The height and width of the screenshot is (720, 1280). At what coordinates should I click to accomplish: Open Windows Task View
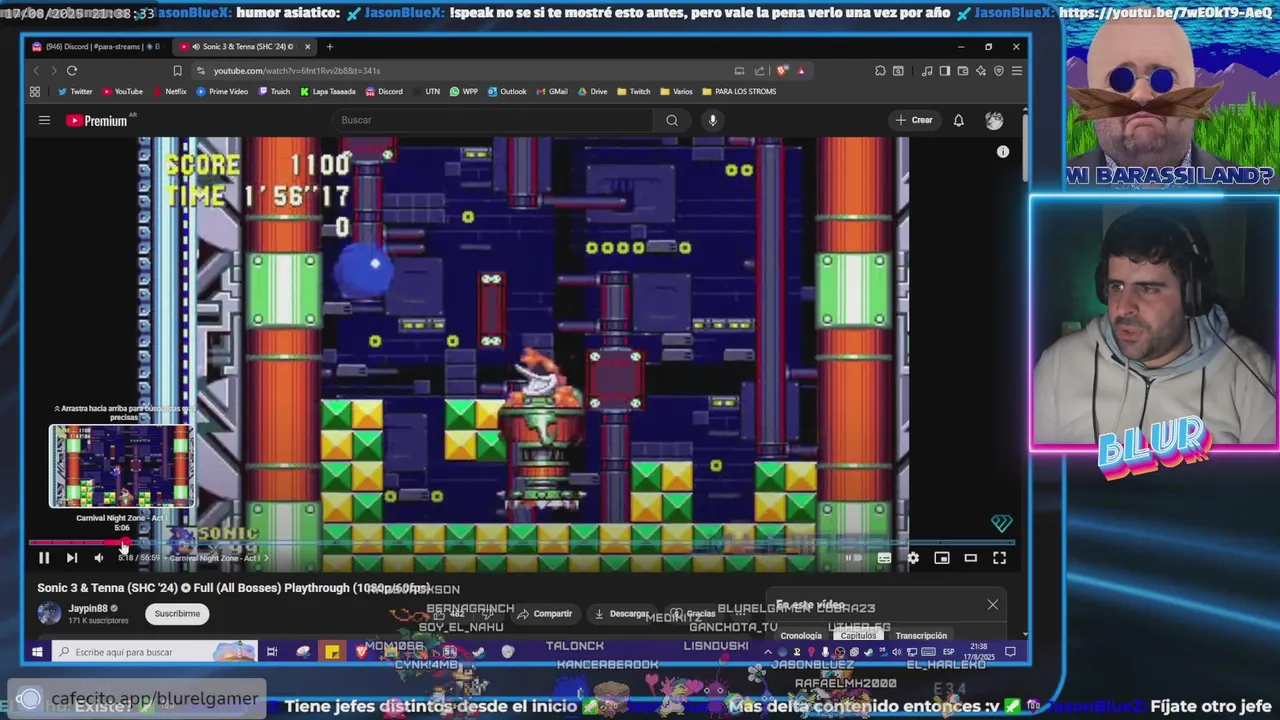[271, 652]
